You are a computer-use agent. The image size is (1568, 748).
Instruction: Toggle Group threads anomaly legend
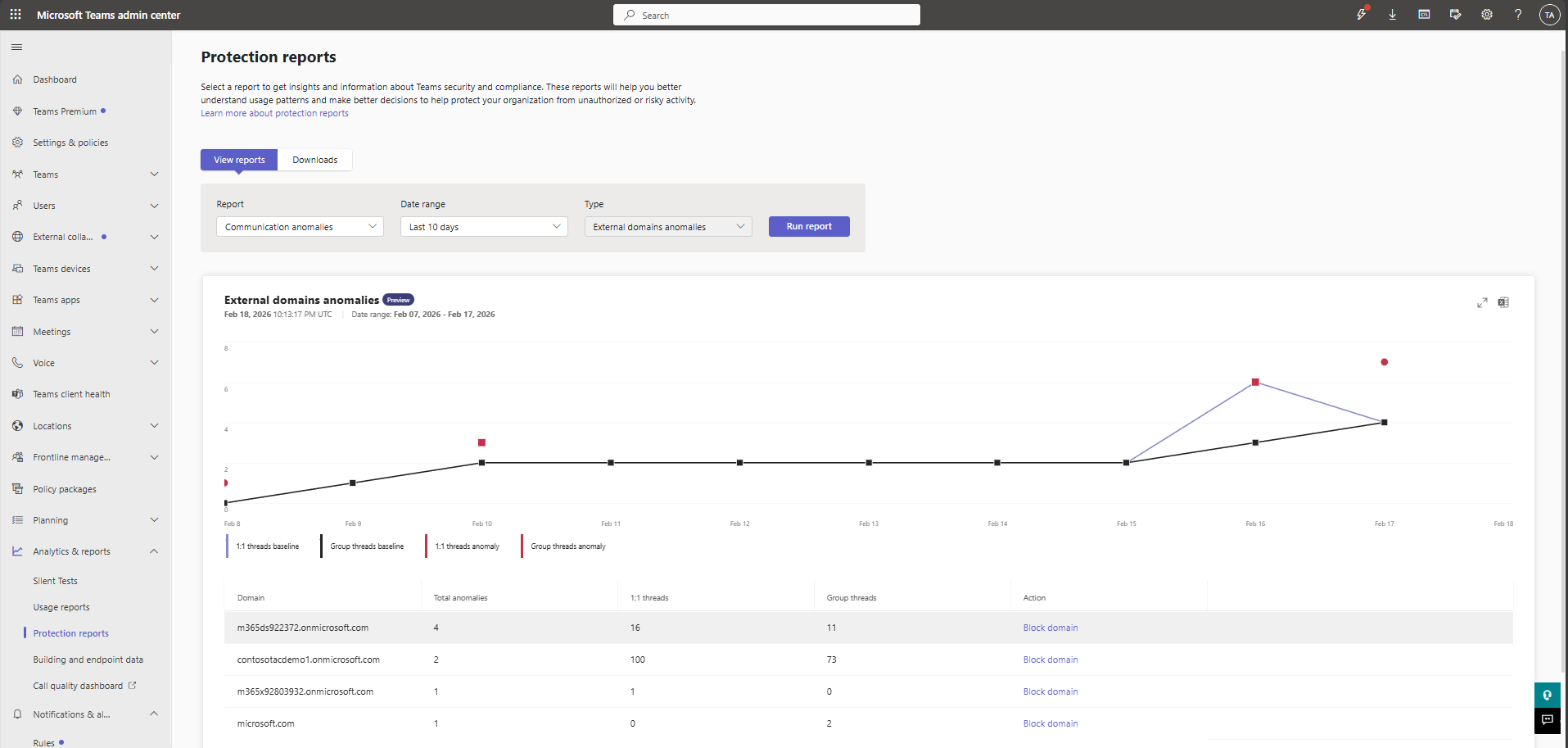564,546
